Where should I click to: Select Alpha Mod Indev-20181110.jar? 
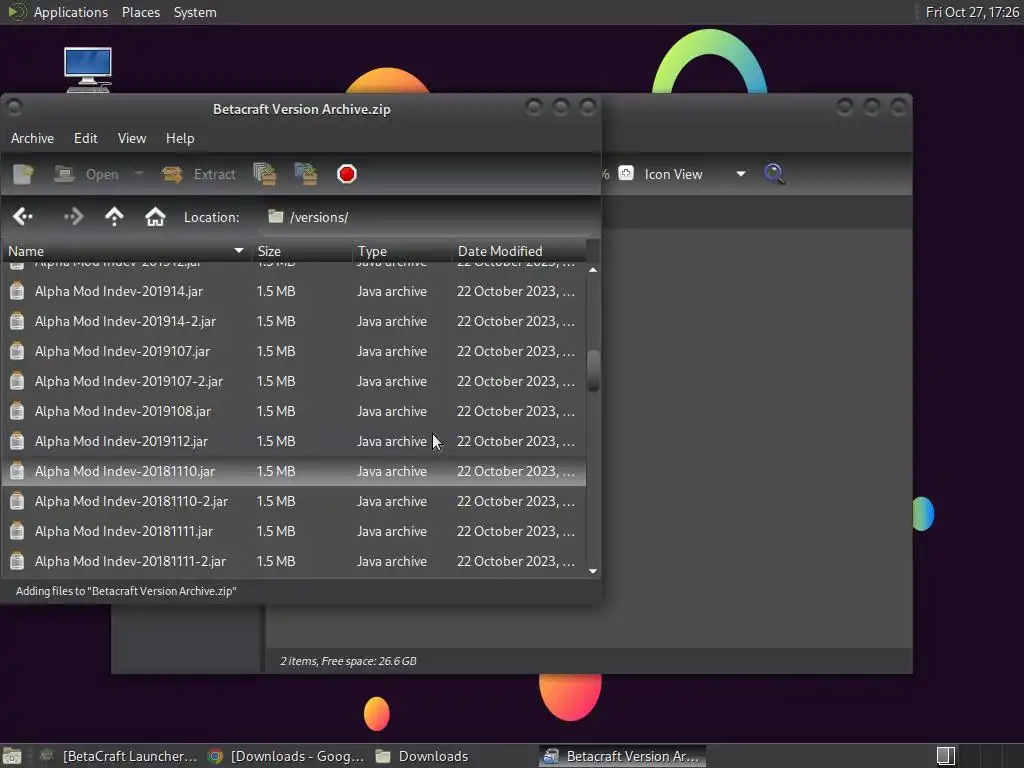[293, 472]
